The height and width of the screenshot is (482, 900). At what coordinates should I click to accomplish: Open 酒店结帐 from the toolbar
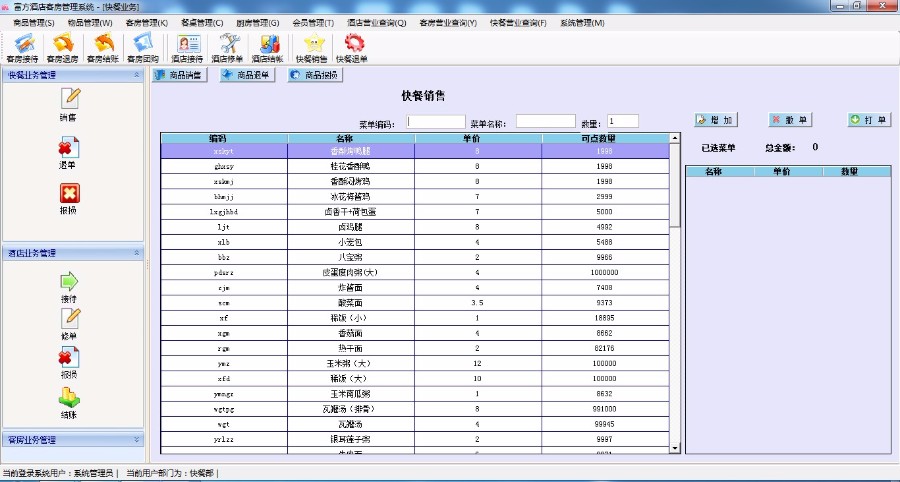(267, 48)
